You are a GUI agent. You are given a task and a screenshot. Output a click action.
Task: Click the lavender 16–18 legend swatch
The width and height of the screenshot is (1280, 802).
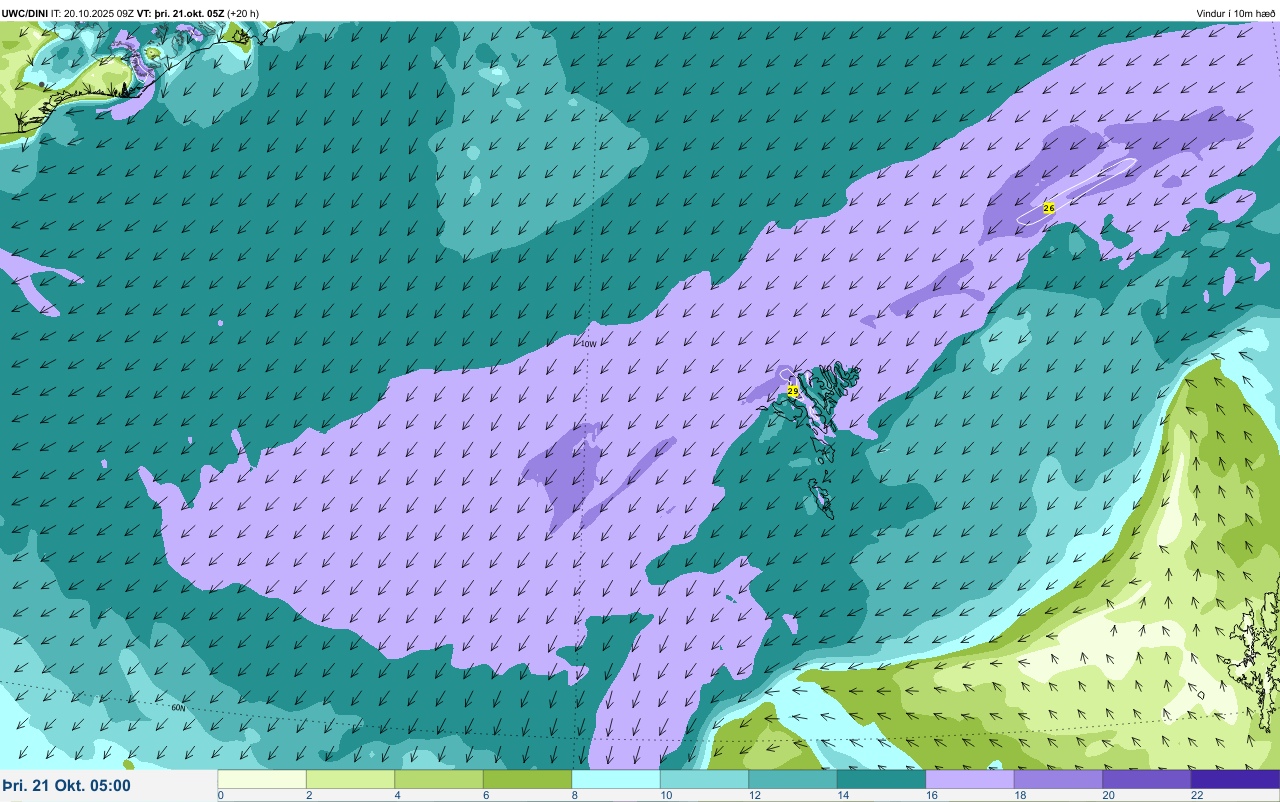click(x=970, y=779)
